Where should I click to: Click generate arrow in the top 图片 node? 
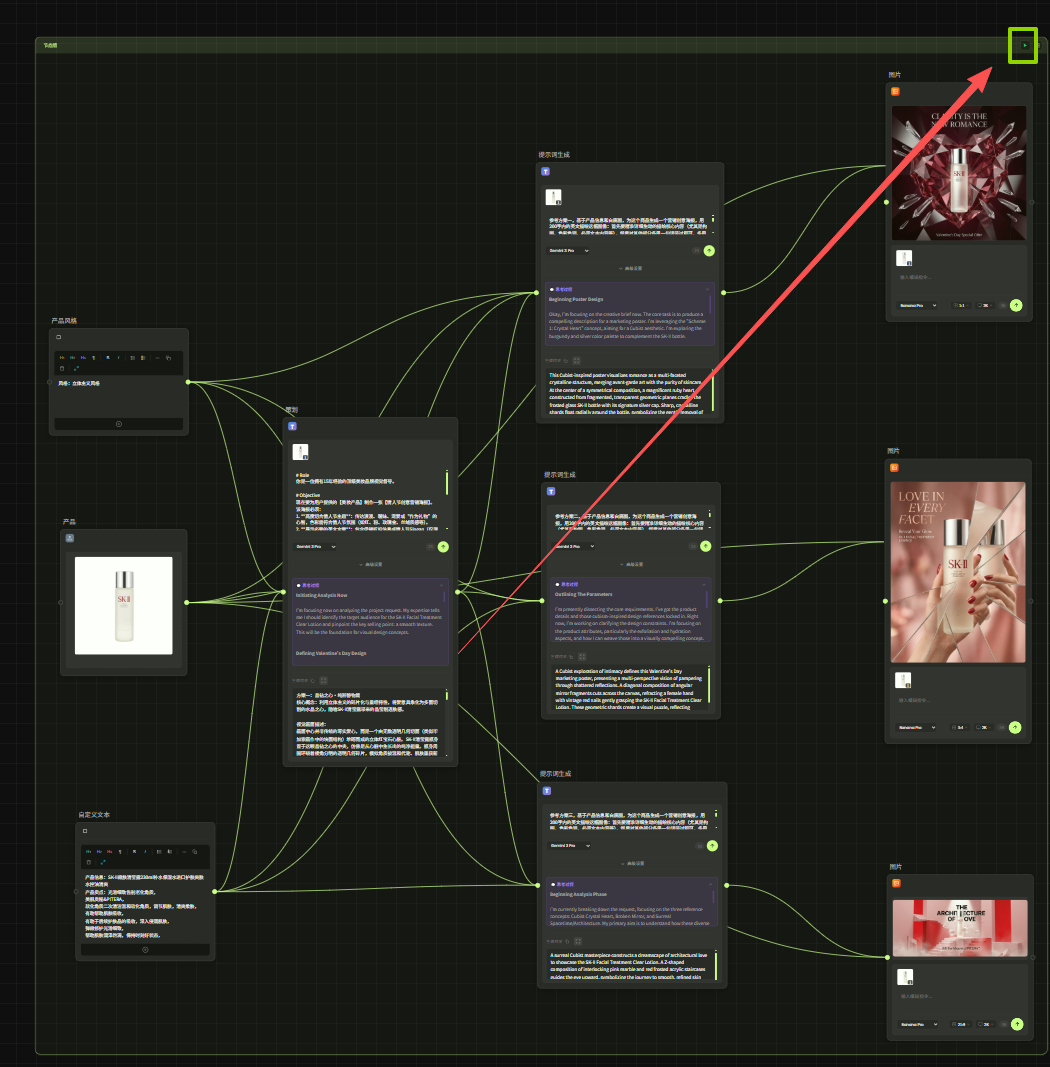pyautogui.click(x=1016, y=305)
